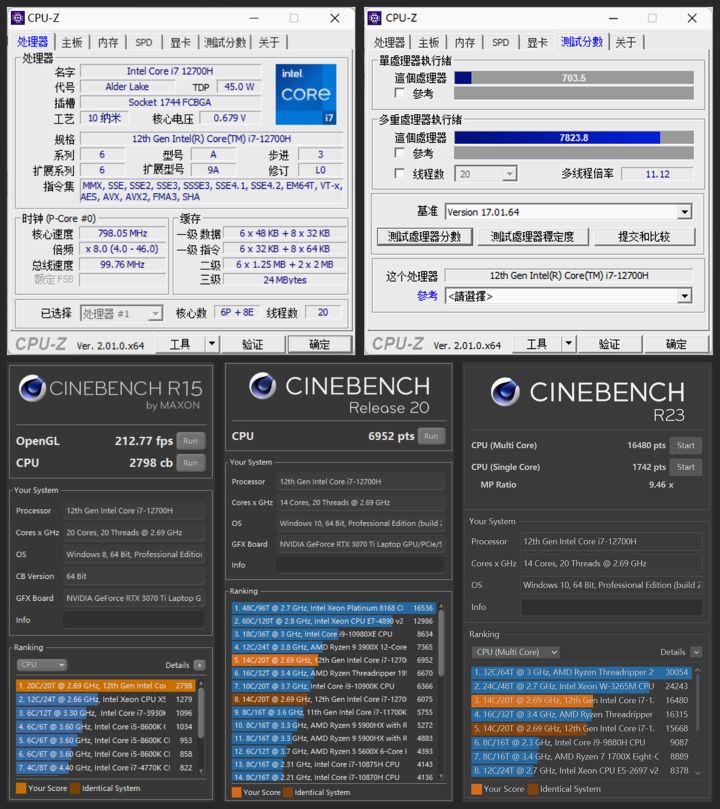This screenshot has width=720, height=809.
Task: Click the CPU-Z app icon in left window title bar
Action: [18, 18]
